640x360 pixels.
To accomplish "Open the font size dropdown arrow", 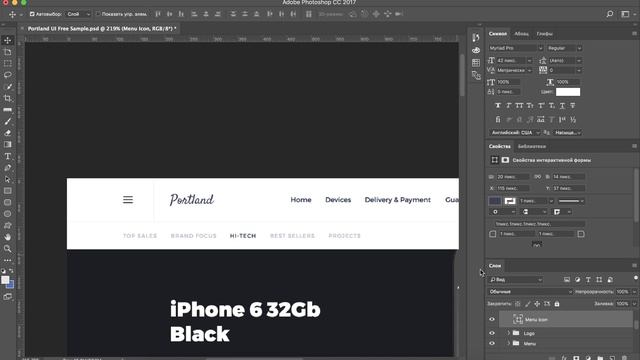I will 529,60.
